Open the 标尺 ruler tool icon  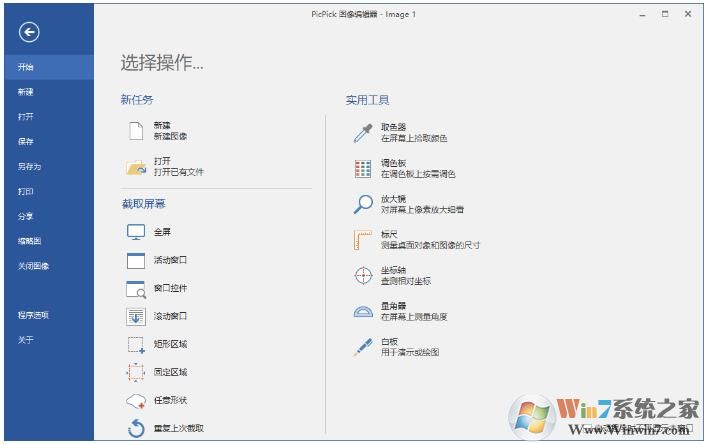(x=363, y=240)
